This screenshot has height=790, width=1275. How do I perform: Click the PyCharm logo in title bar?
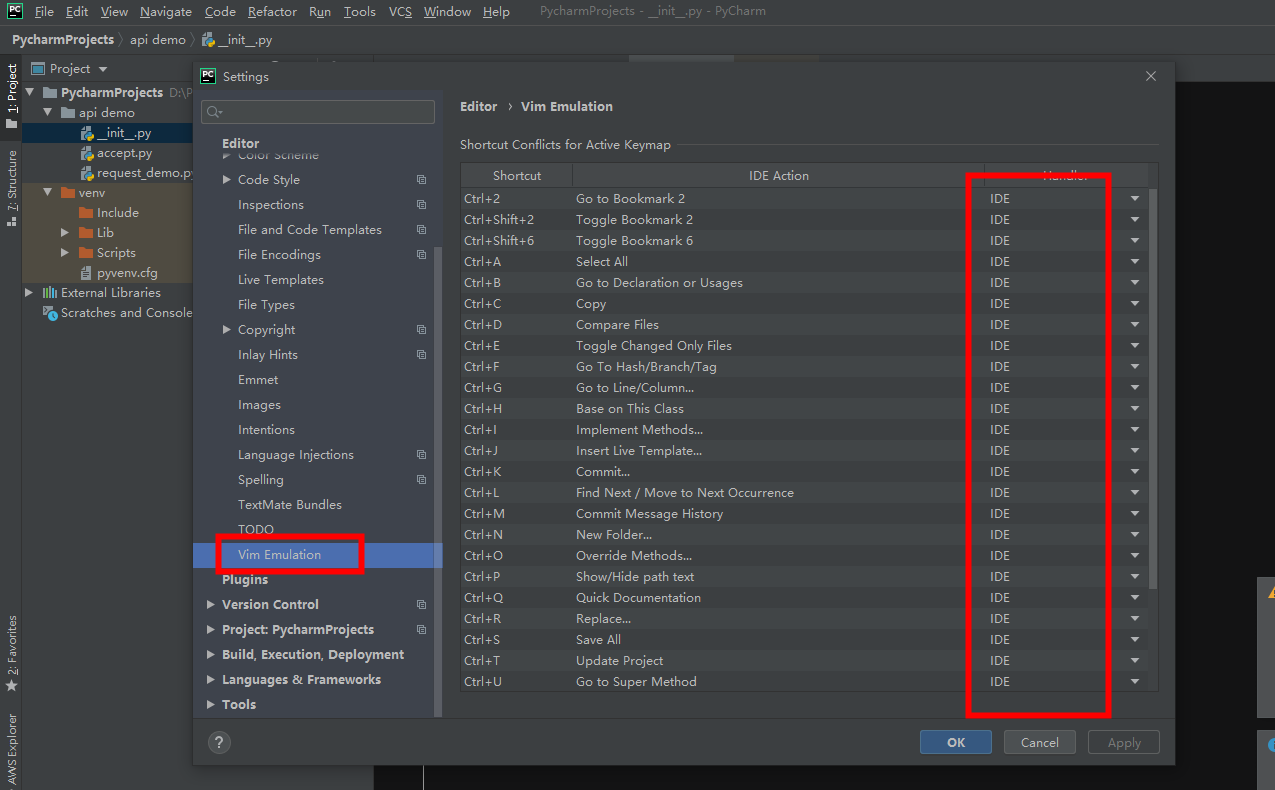tap(15, 12)
